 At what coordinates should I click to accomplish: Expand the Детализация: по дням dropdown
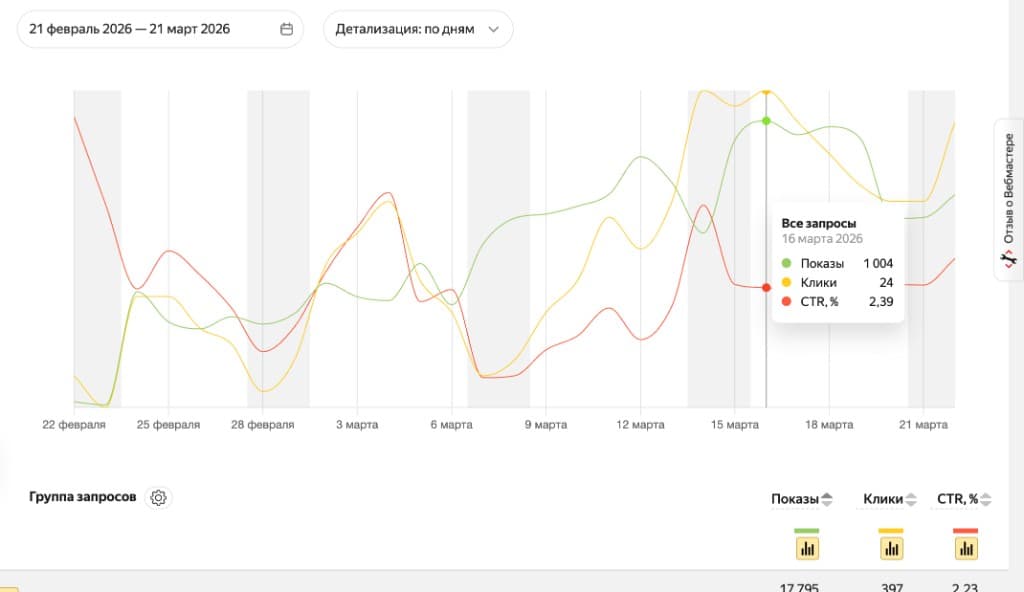point(417,29)
